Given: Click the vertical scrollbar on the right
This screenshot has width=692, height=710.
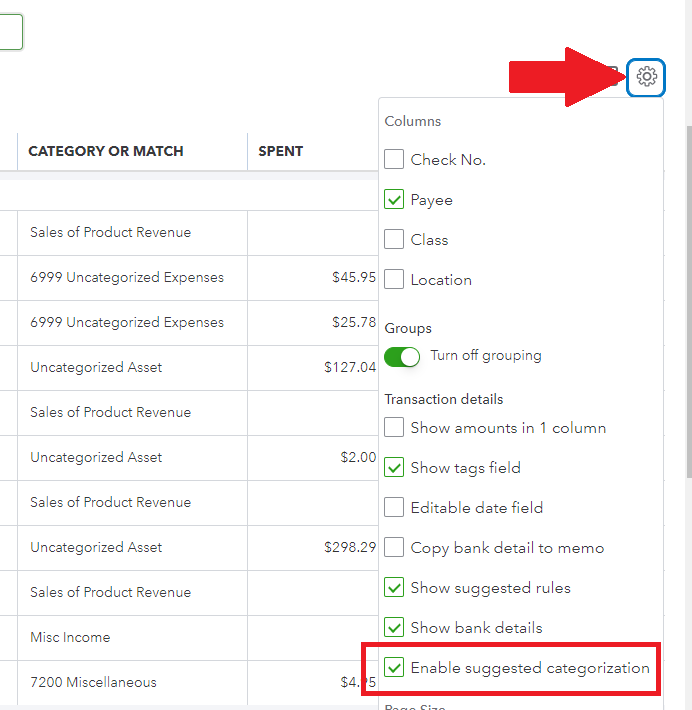Looking at the screenshot, I should click(686, 300).
